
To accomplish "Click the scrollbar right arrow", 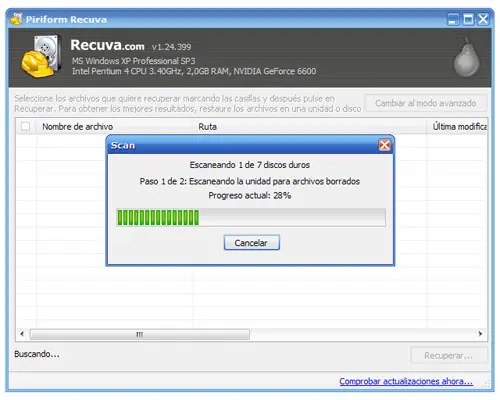I will coord(480,334).
